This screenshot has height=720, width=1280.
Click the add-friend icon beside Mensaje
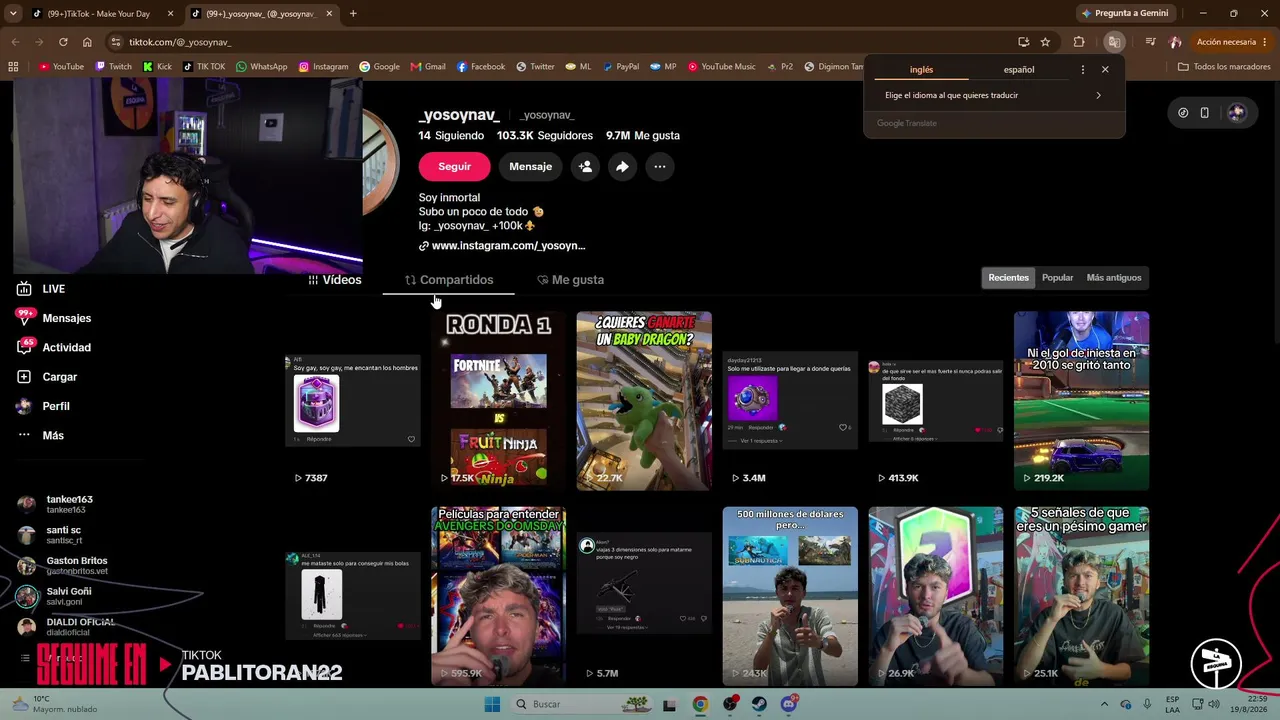point(585,167)
